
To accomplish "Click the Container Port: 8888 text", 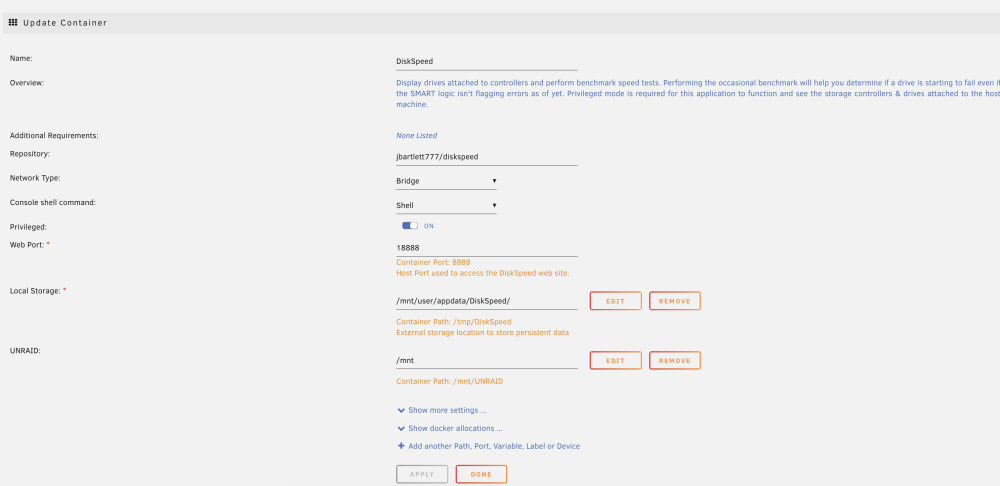I will (433, 262).
